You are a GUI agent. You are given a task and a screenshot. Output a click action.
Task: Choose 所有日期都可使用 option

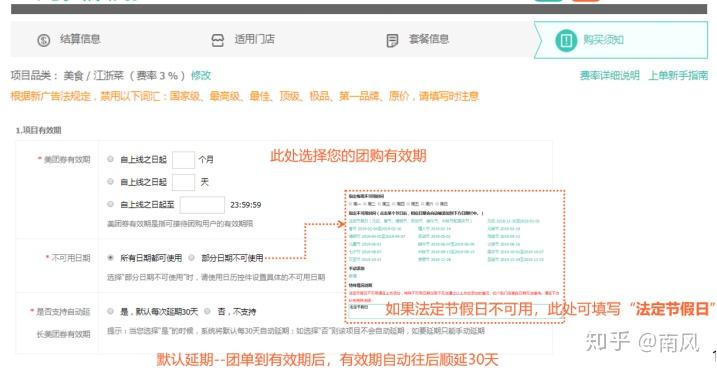pyautogui.click(x=110, y=258)
